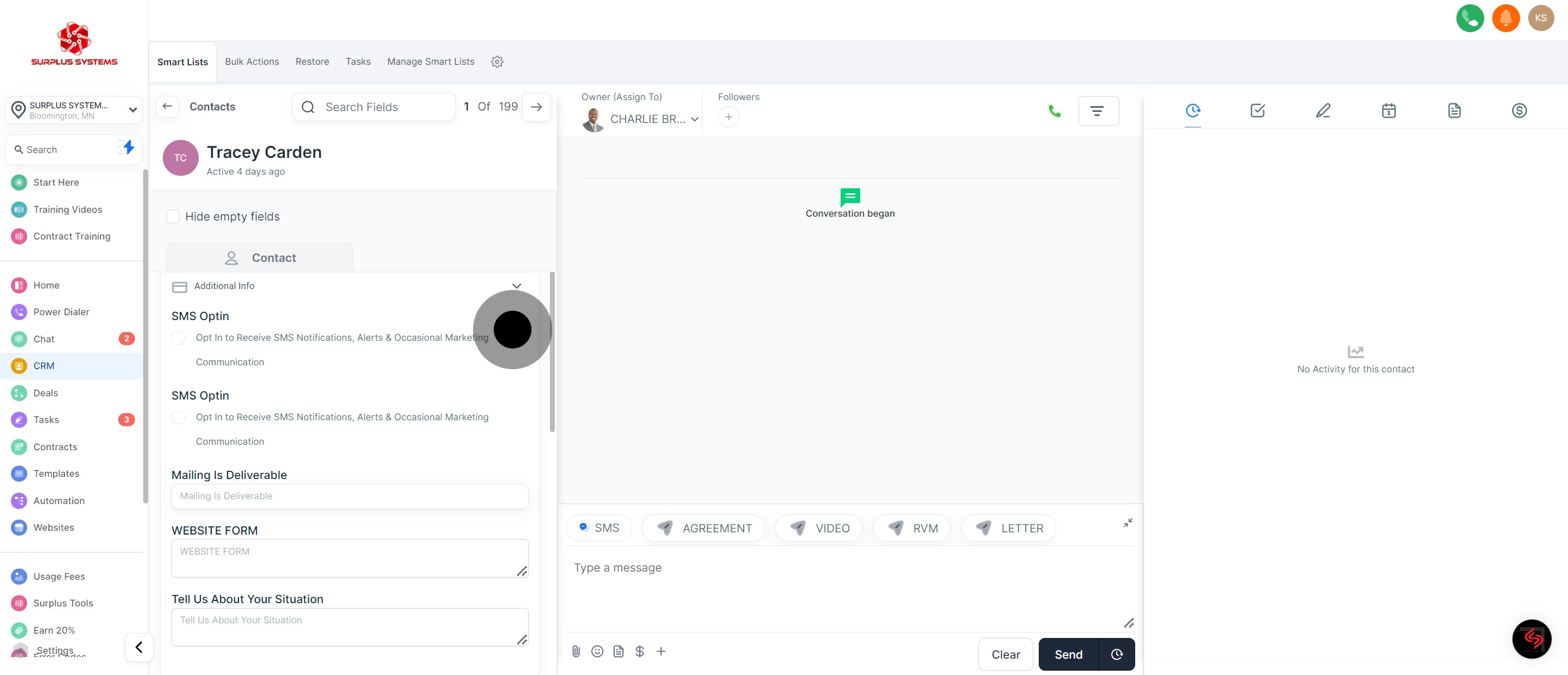The image size is (1568, 675).
Task: Open the appointments calendar icon in right panel
Action: click(1388, 110)
